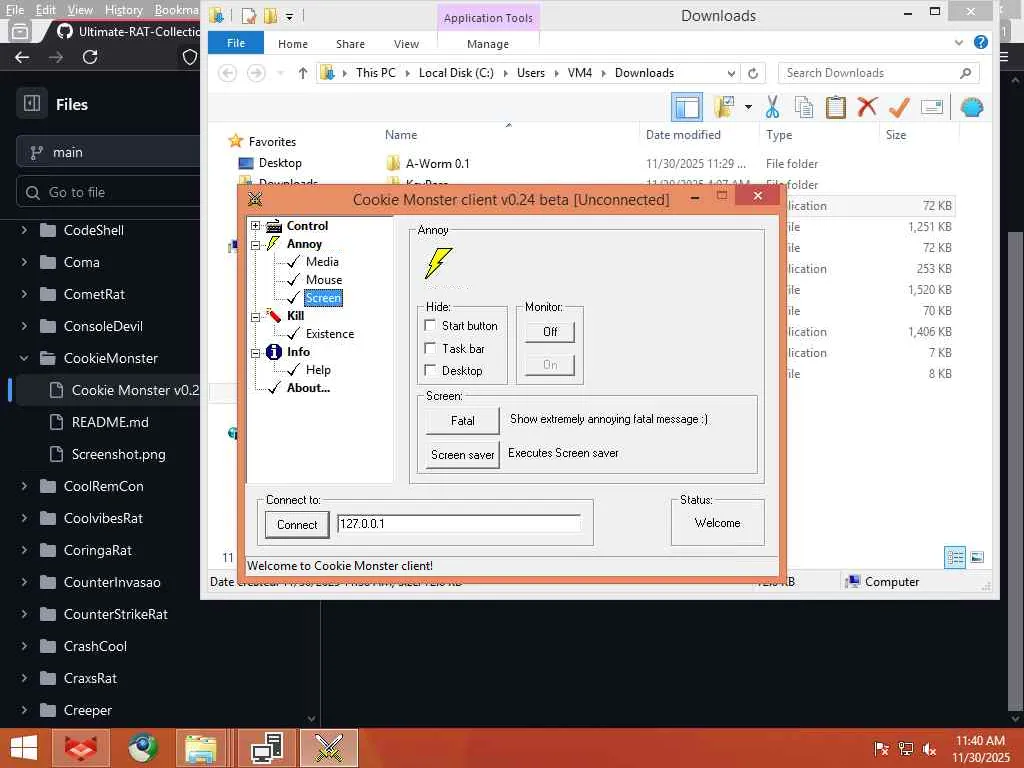The height and width of the screenshot is (768, 1024).
Task: Collapse the CookieMonster folder
Action: click(24, 358)
